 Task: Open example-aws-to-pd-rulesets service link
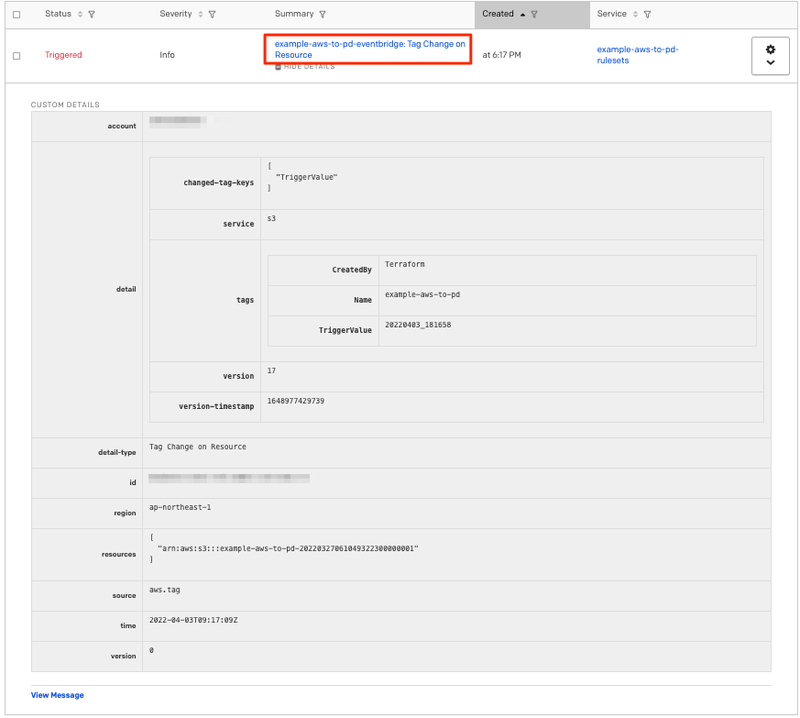pyautogui.click(x=637, y=55)
